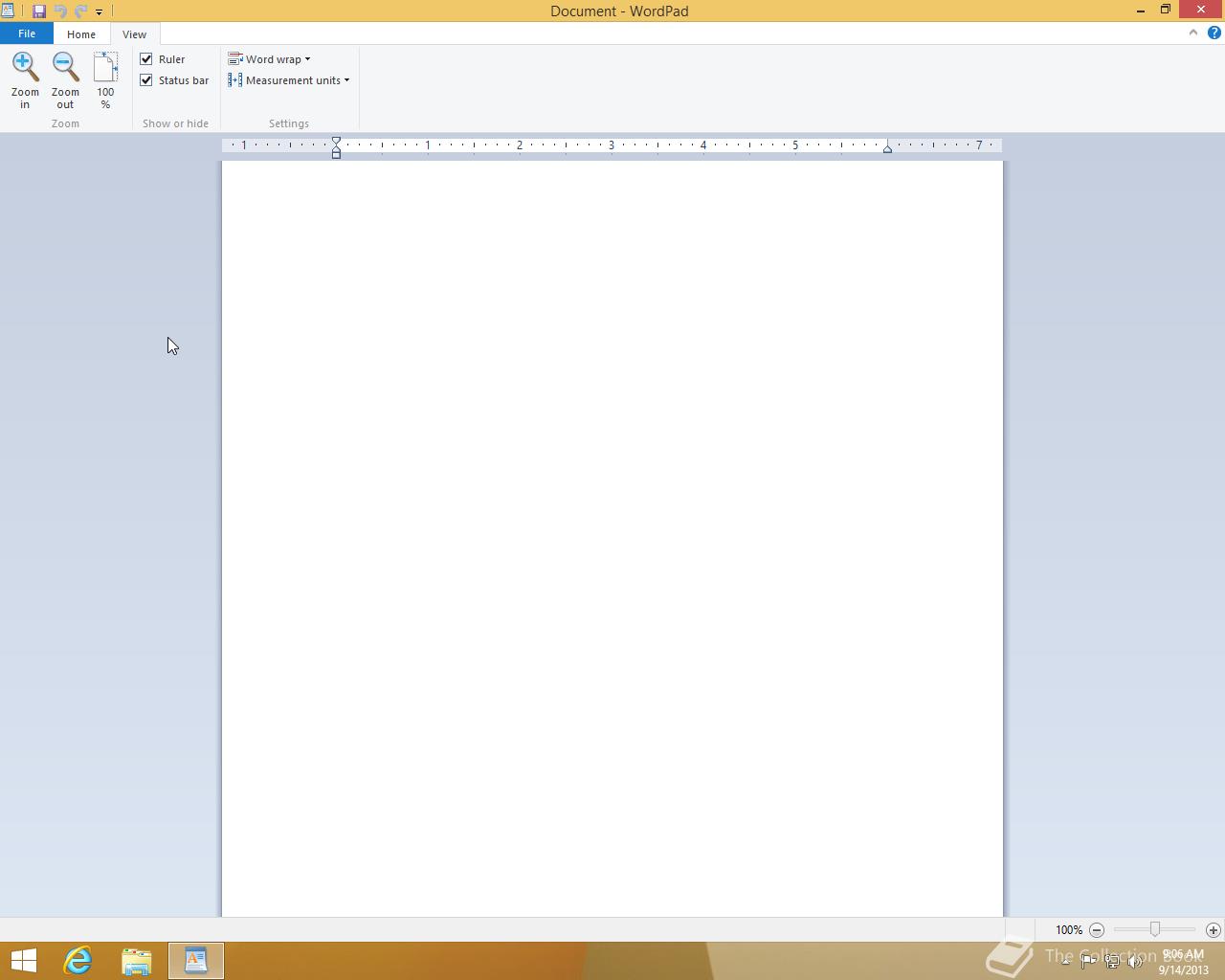Image resolution: width=1225 pixels, height=980 pixels.
Task: Open File Explorer from the taskbar
Action: [x=137, y=961]
